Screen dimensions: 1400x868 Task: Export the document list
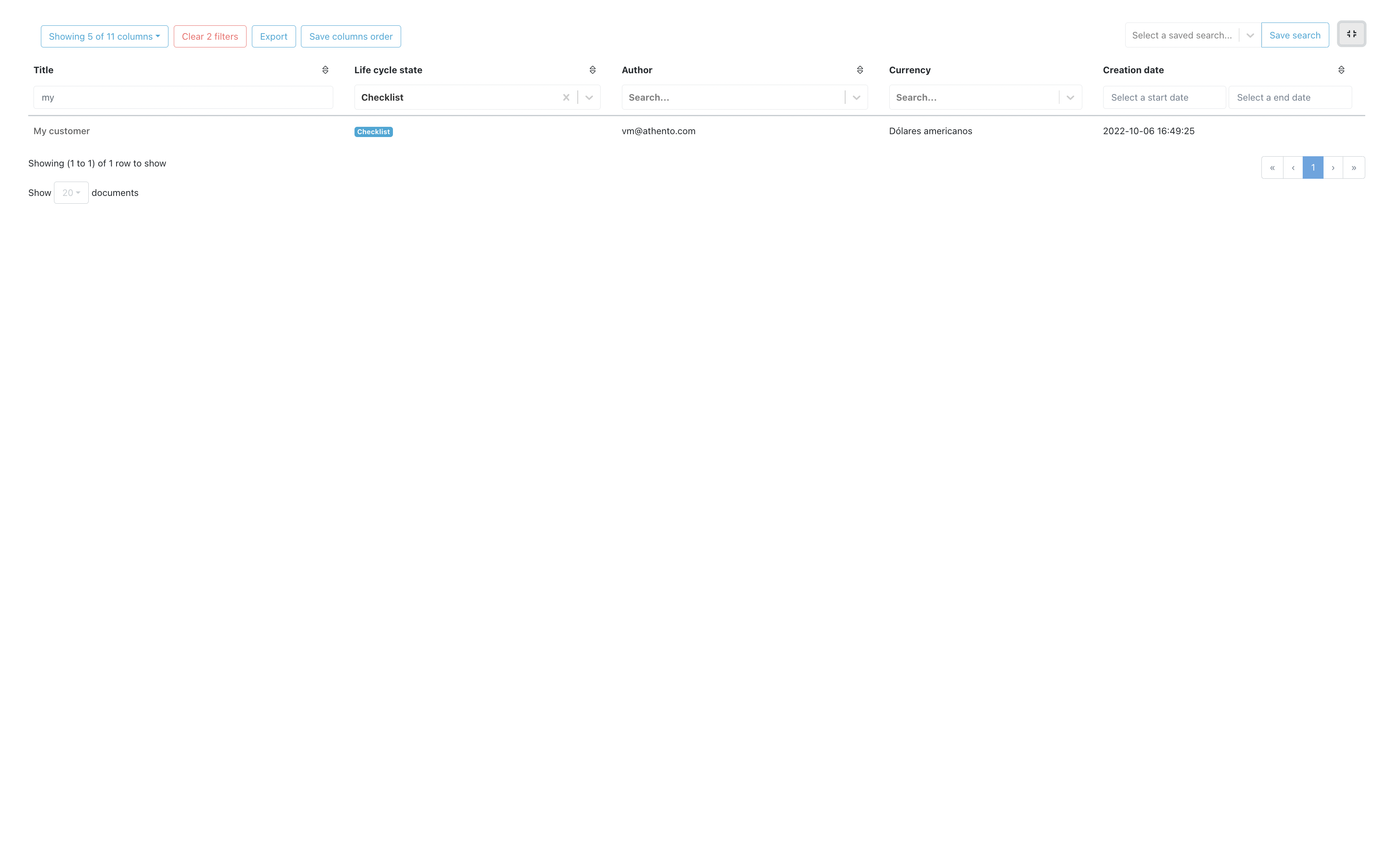(x=273, y=36)
